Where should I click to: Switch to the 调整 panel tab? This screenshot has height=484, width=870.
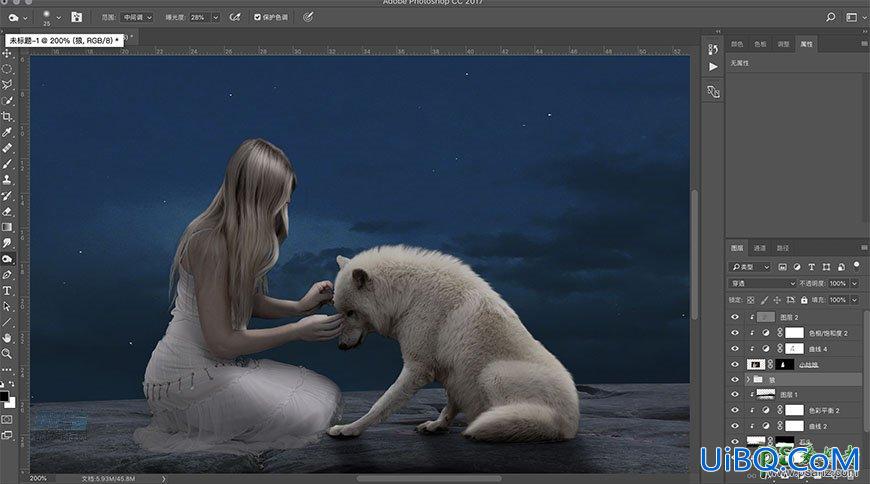coord(783,44)
